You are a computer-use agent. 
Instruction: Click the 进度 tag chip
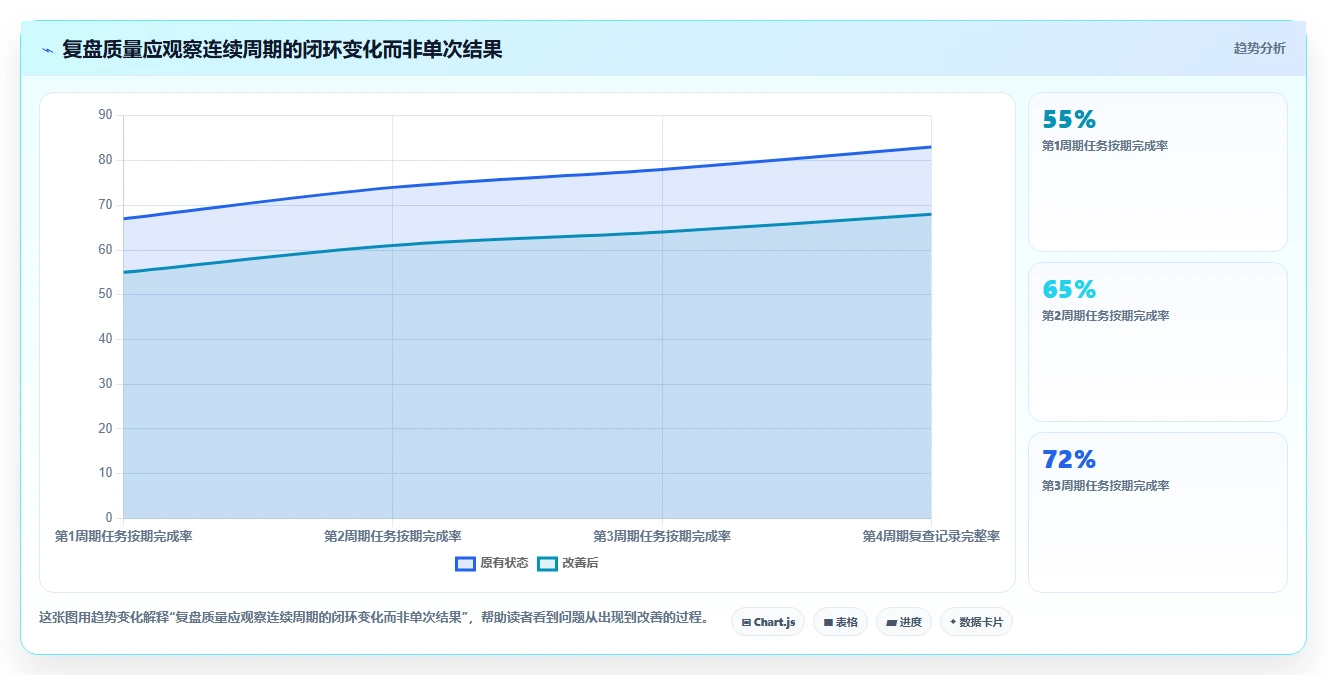coord(903,622)
